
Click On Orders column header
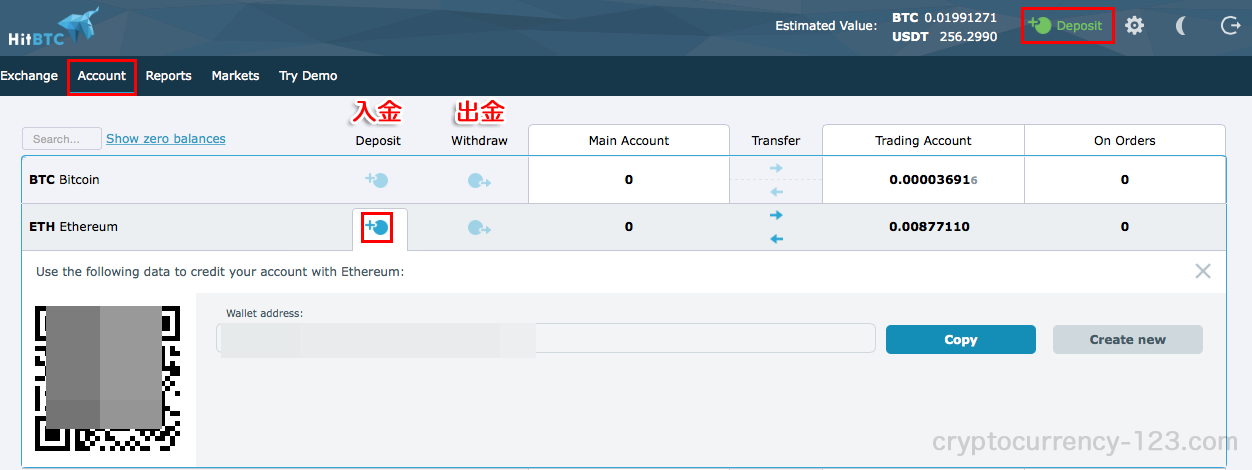point(1125,141)
